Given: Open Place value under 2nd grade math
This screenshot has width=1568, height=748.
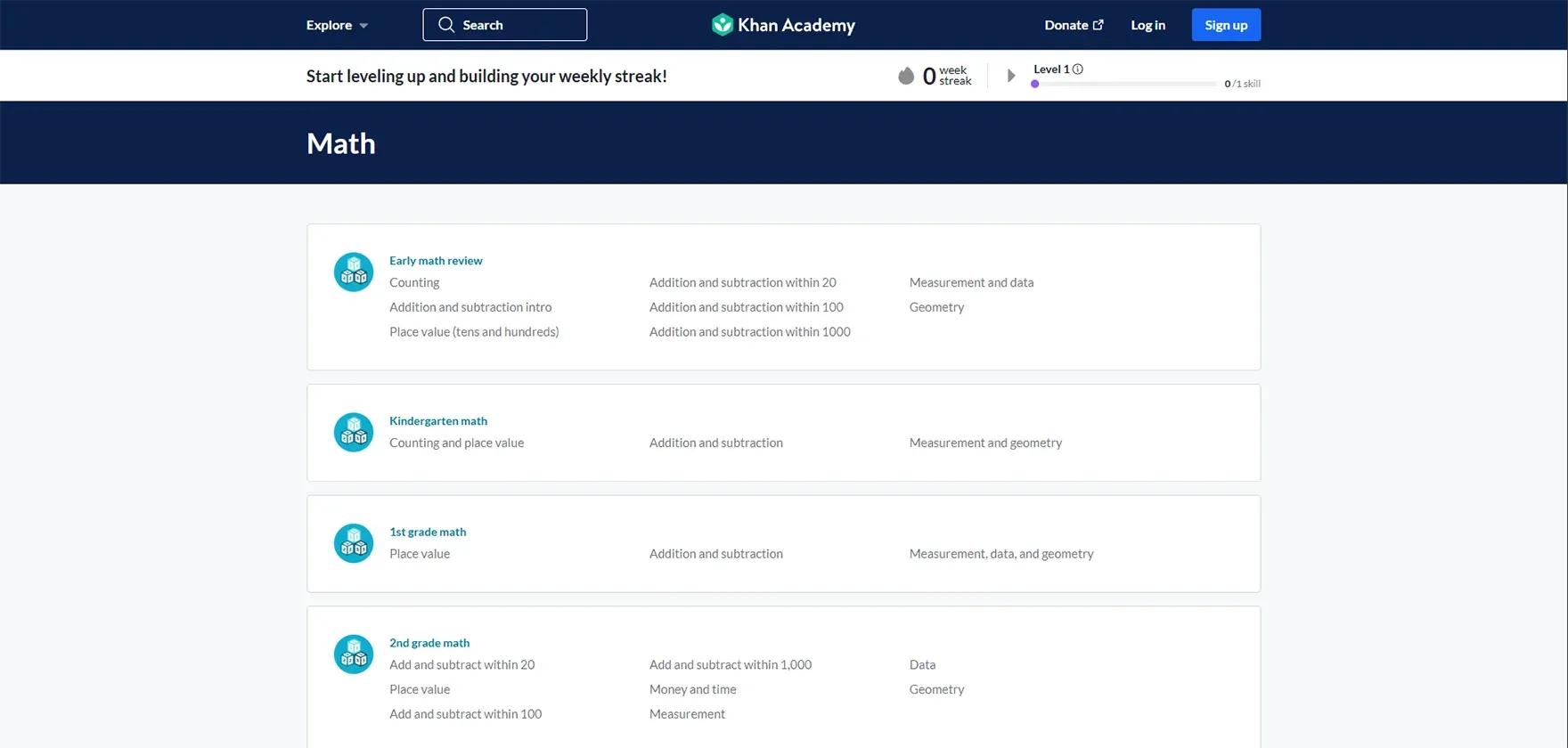Looking at the screenshot, I should [x=420, y=690].
